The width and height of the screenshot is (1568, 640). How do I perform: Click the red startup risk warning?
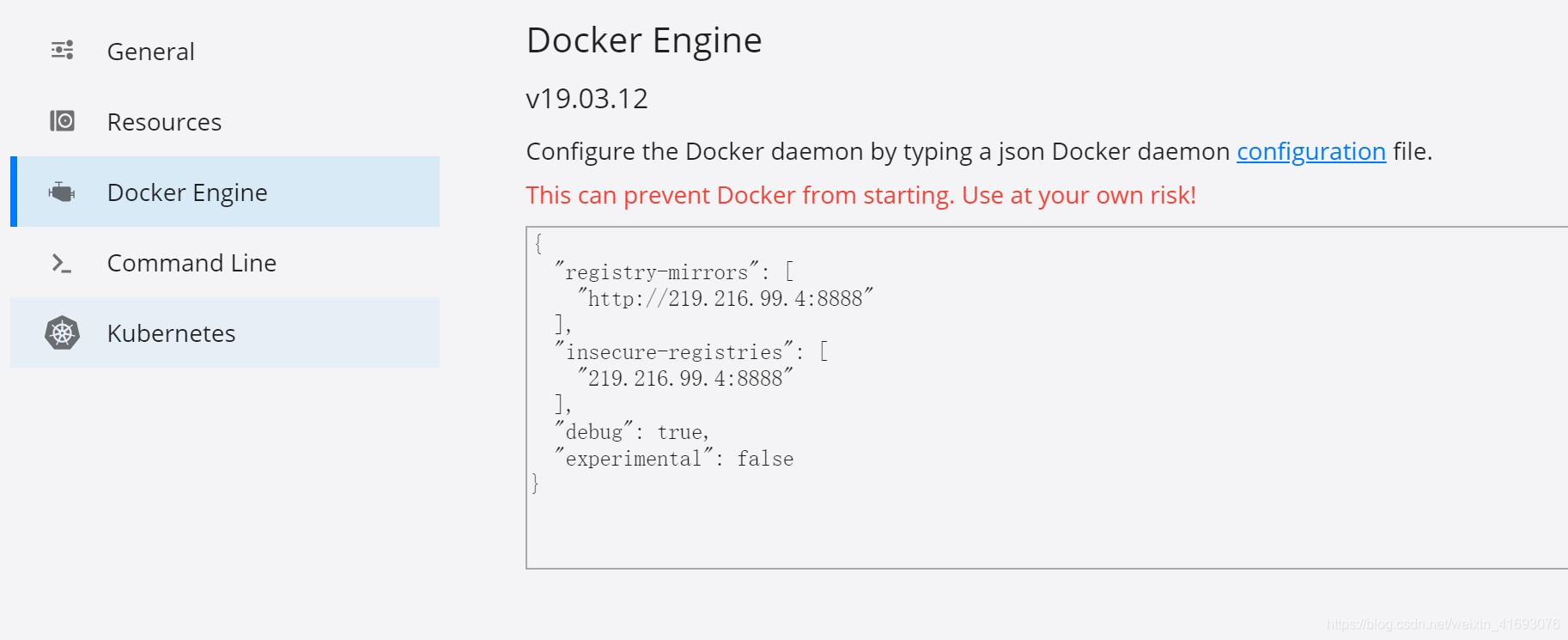coord(861,195)
